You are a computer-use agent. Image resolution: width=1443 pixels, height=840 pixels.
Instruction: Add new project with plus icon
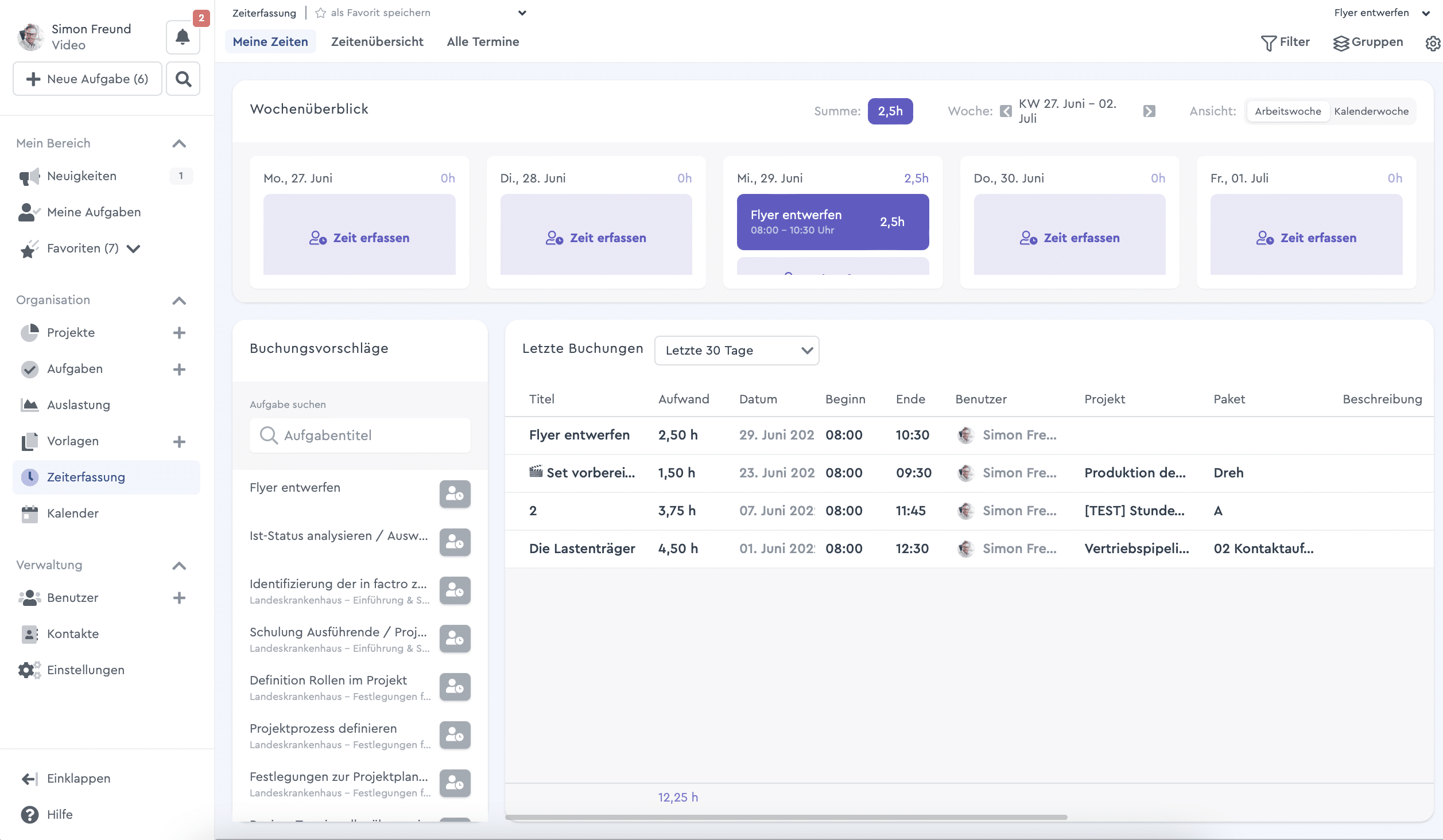[x=179, y=333]
